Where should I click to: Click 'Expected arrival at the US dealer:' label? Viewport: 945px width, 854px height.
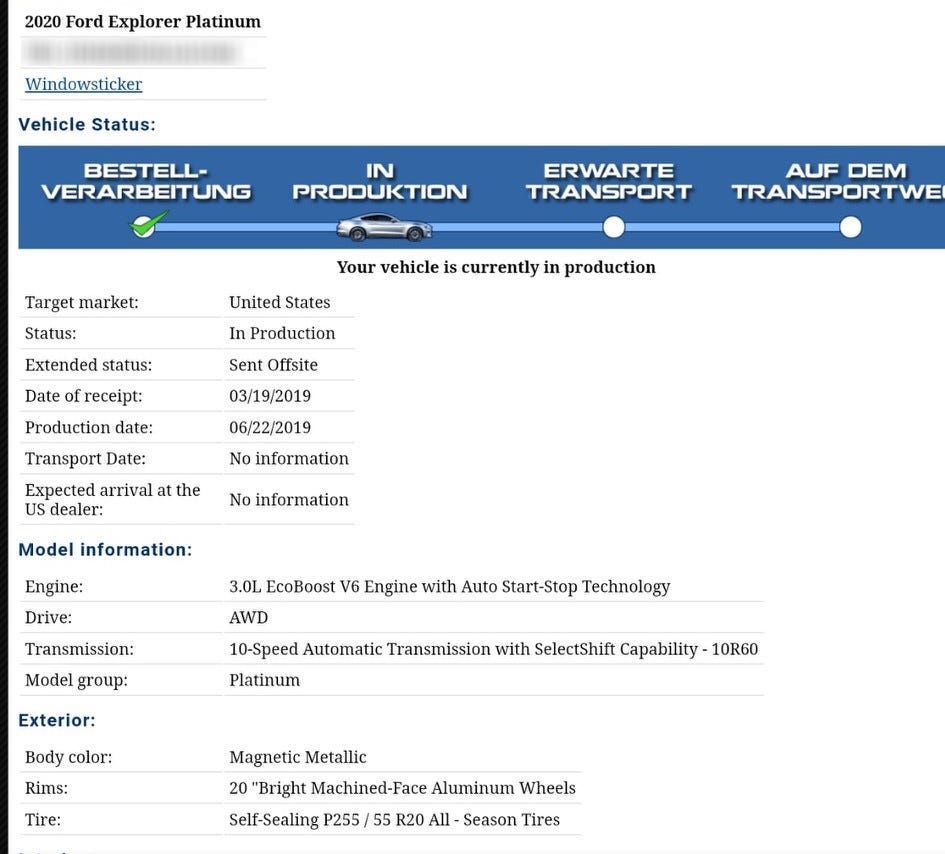point(113,500)
